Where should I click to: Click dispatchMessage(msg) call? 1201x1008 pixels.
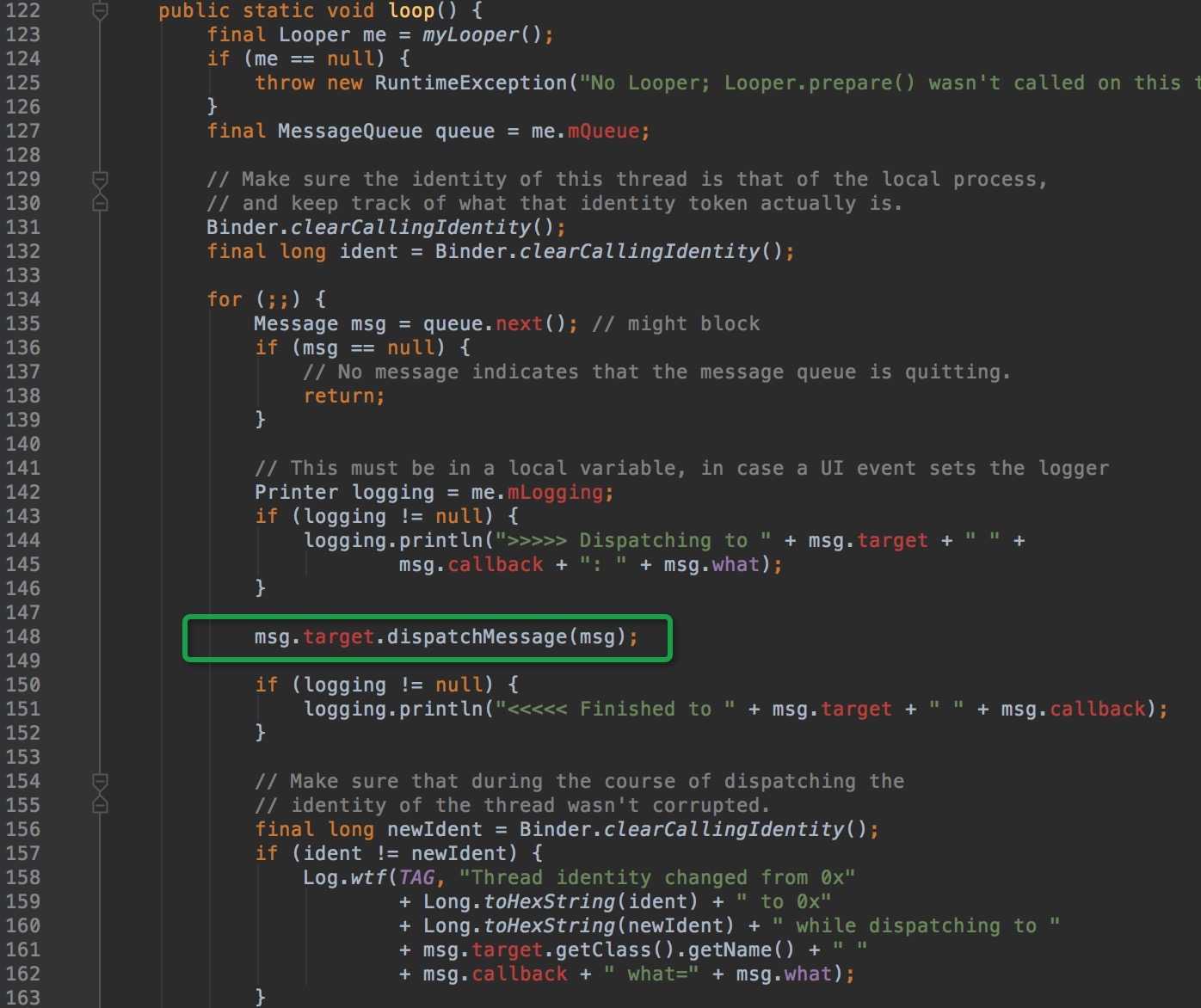tap(506, 637)
